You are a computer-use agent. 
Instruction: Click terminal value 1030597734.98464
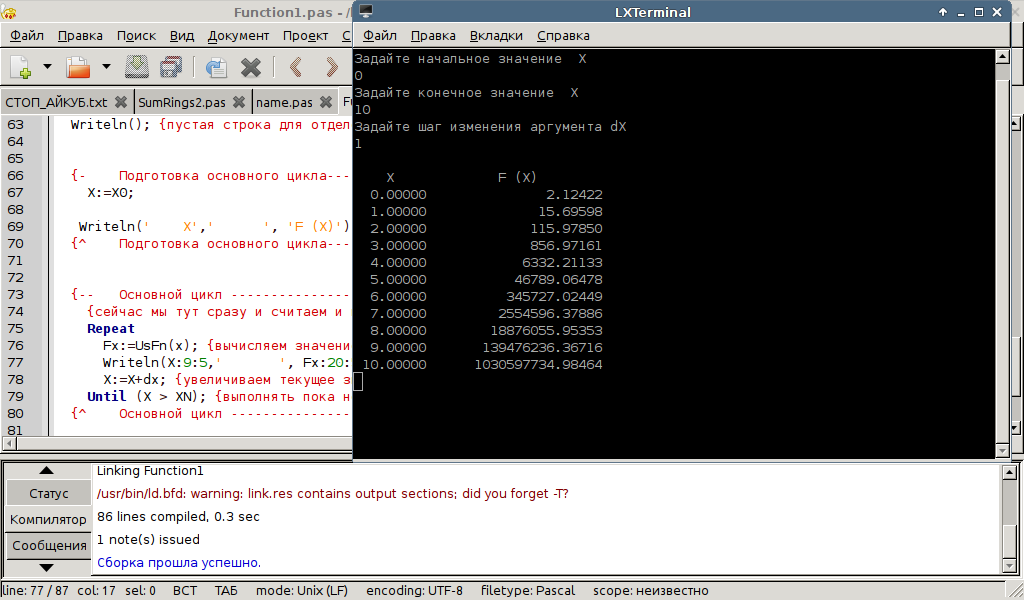pos(538,364)
